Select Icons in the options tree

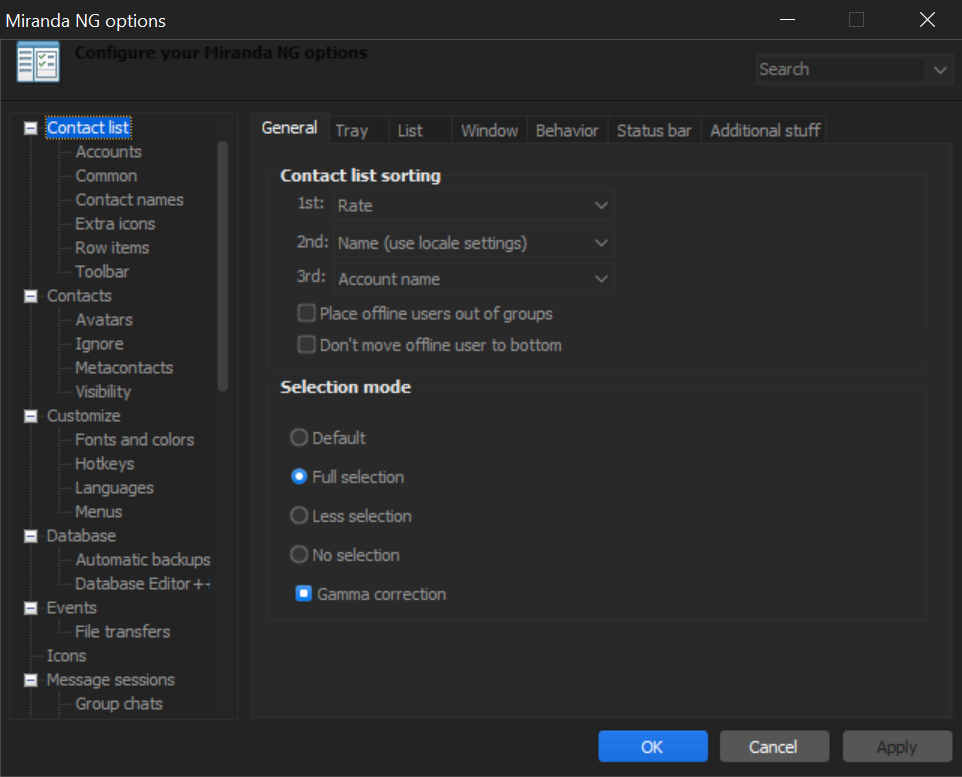point(66,655)
